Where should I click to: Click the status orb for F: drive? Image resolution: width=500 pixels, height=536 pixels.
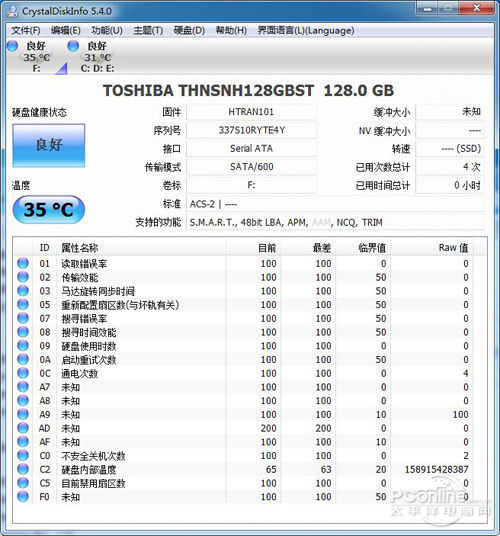(x=13, y=46)
